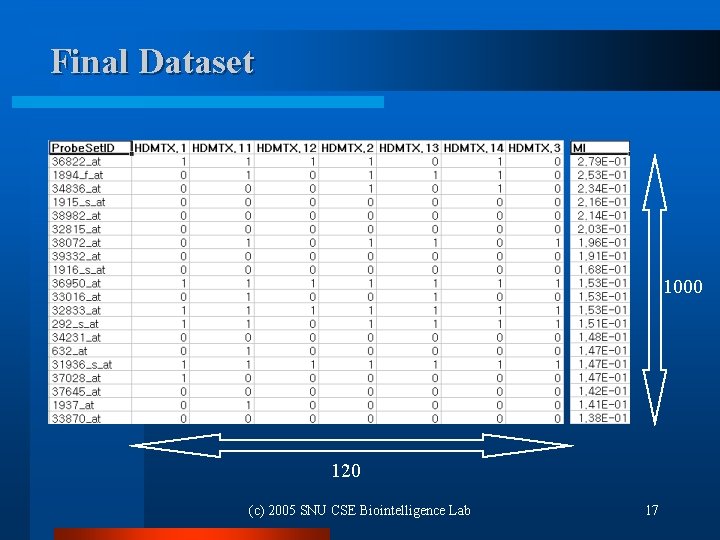Image resolution: width=720 pixels, height=540 pixels.
Task: Click probe row '32815_at'
Action: coord(306,229)
